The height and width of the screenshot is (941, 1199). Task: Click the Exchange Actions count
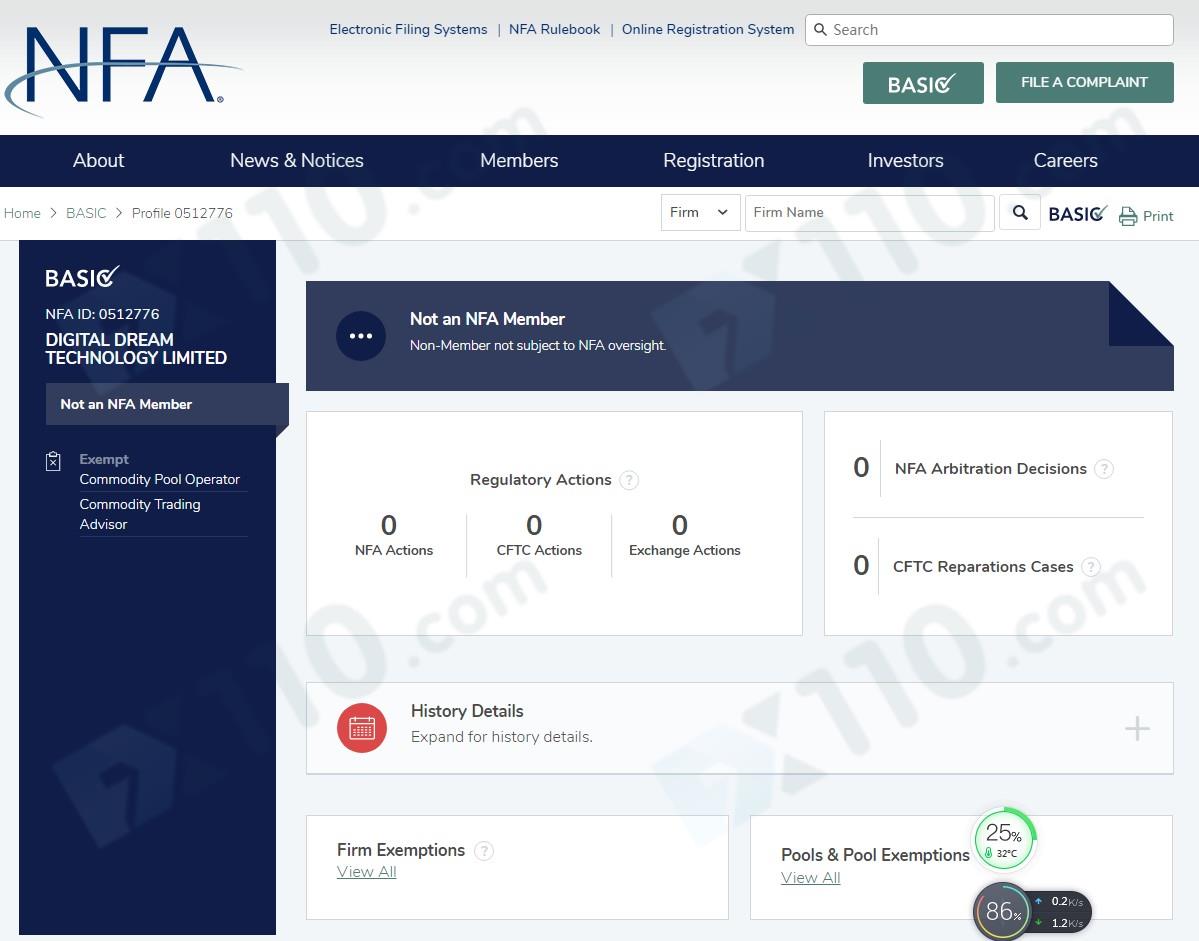pyautogui.click(x=679, y=525)
